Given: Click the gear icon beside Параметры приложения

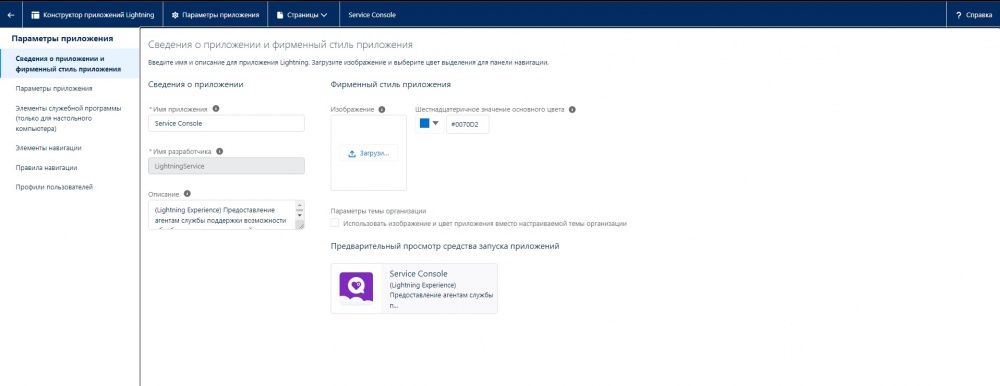Looking at the screenshot, I should [x=175, y=15].
